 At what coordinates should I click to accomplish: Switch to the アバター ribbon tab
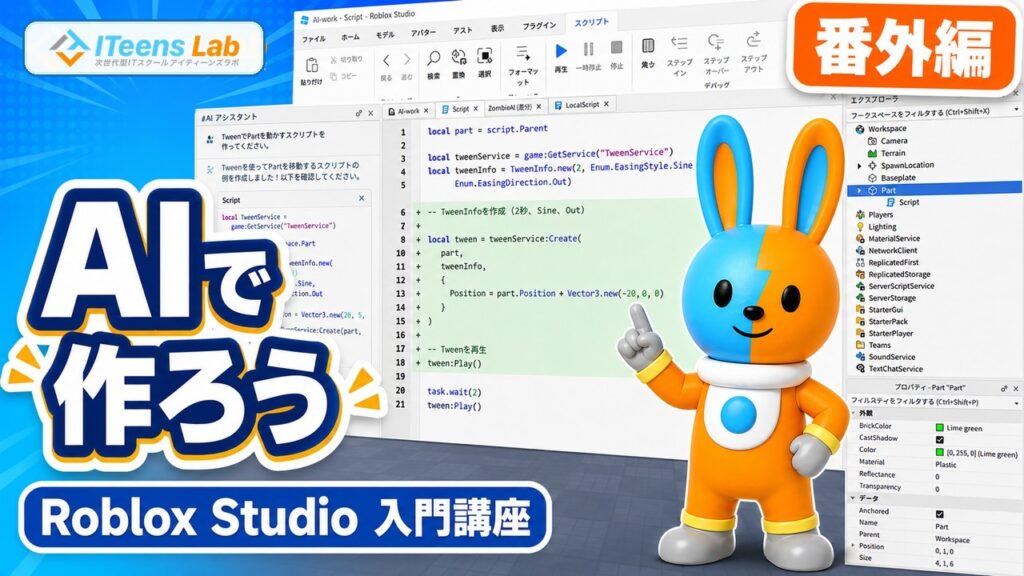[x=423, y=33]
